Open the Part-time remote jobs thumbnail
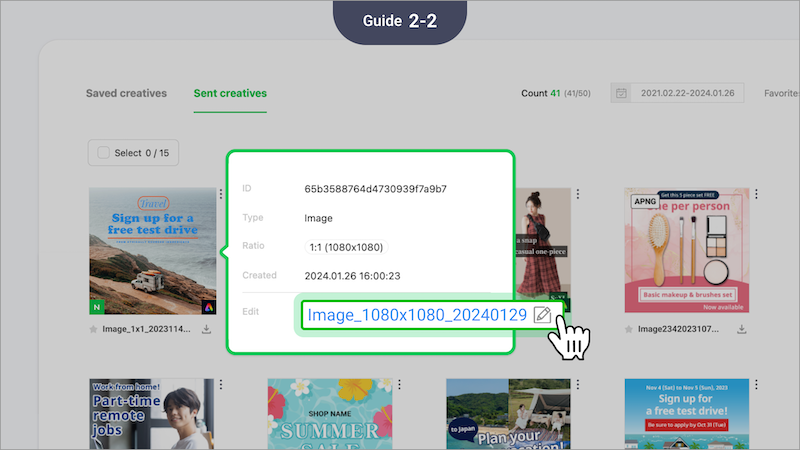Image resolution: width=800 pixels, height=450 pixels. [152, 414]
